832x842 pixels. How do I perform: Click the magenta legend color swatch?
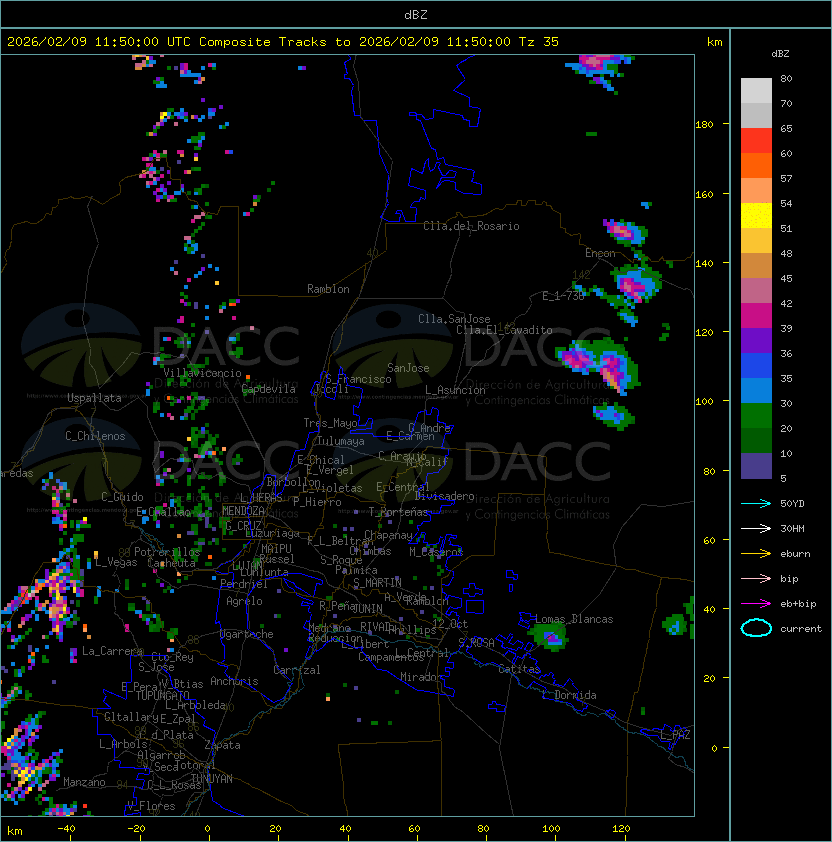click(756, 316)
